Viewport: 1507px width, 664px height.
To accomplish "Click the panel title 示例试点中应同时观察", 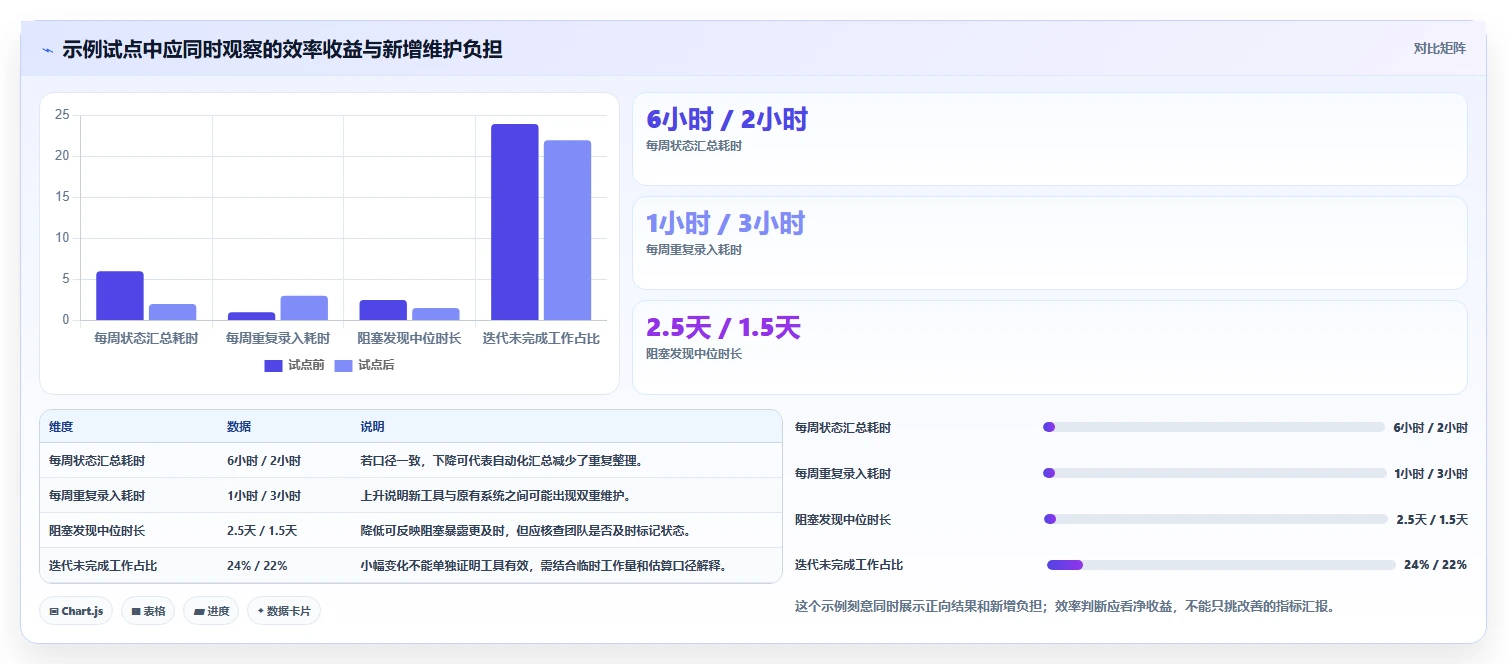I will [283, 49].
